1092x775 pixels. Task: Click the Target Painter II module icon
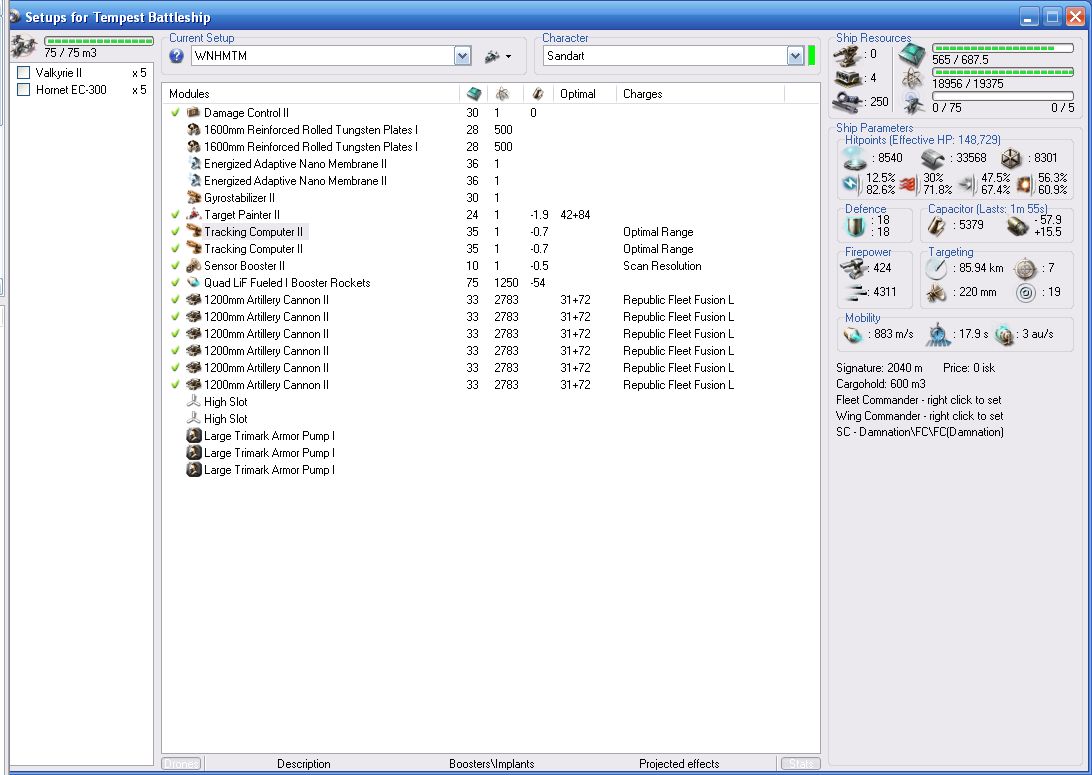pyautogui.click(x=194, y=214)
